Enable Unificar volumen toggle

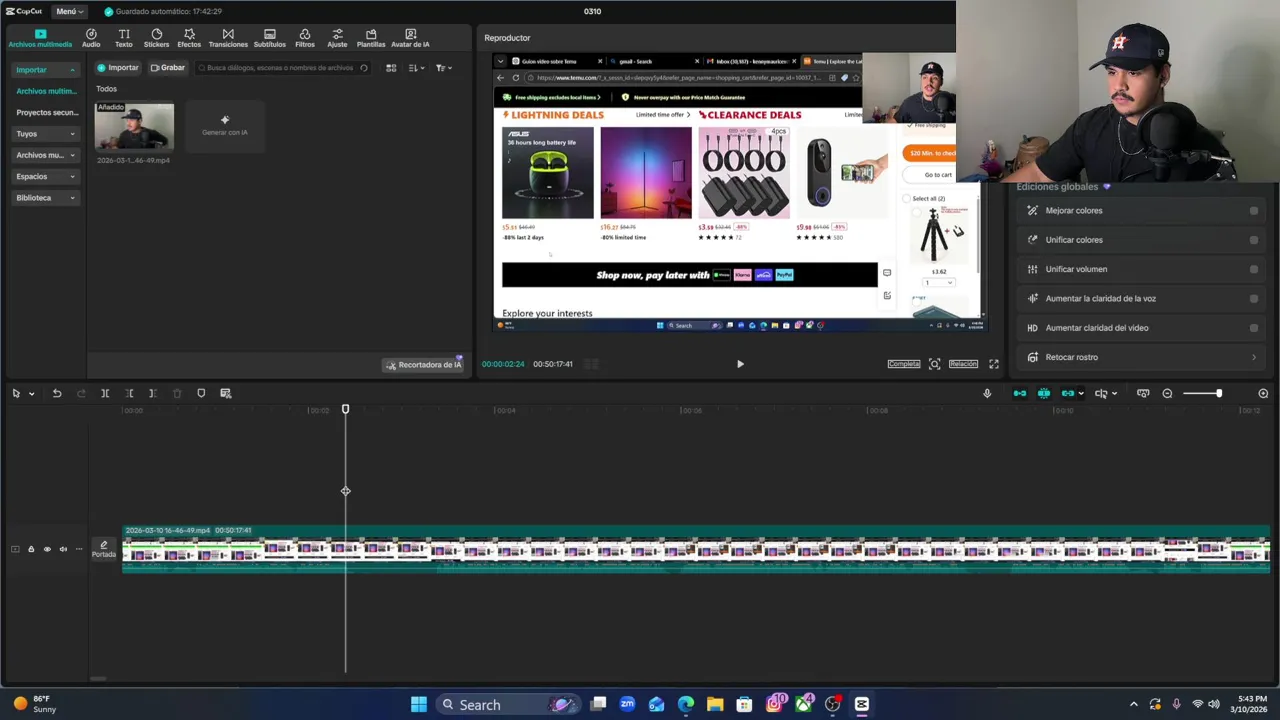1254,269
